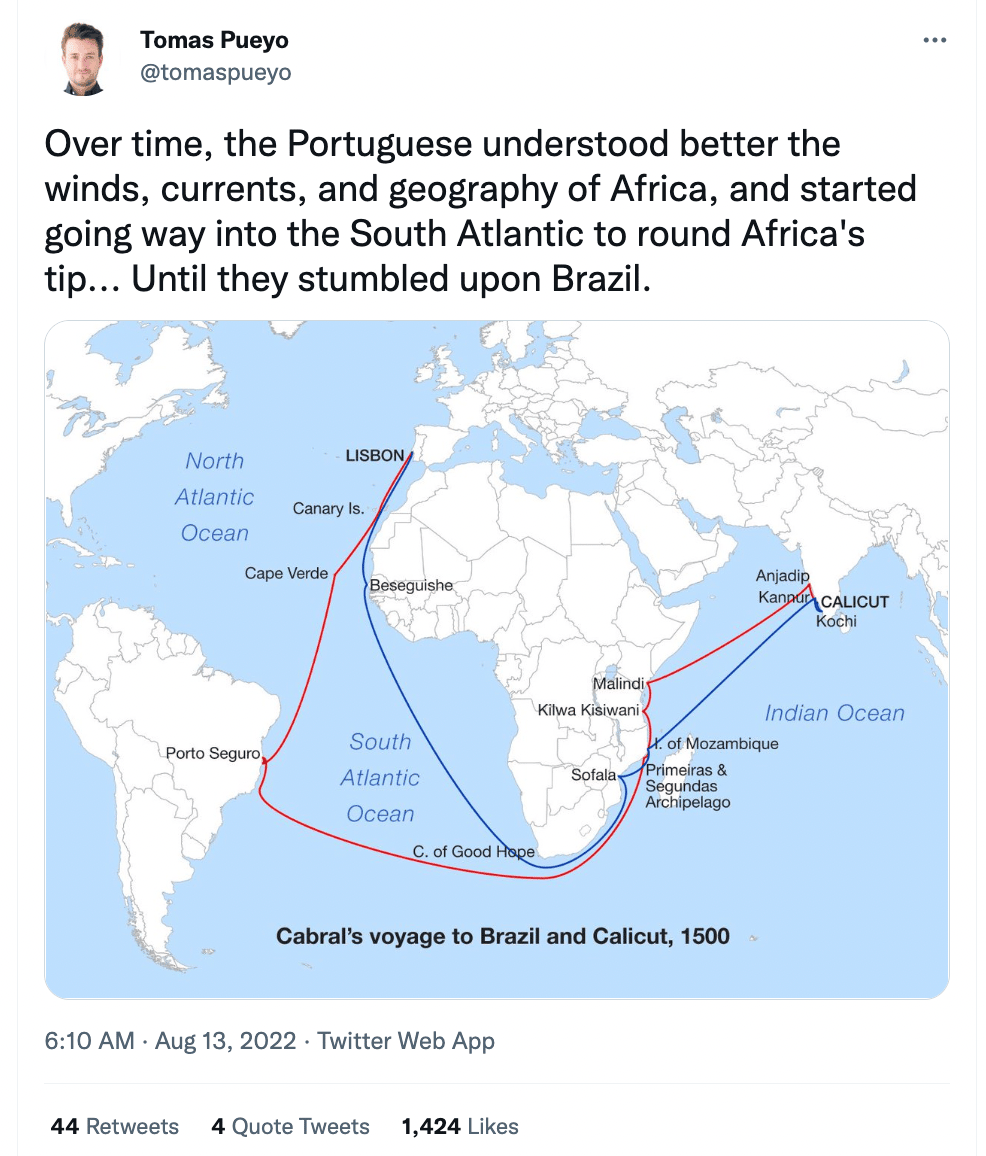Click the Indian Ocean label on map
Image resolution: width=986 pixels, height=1156 pixels.
pyautogui.click(x=834, y=713)
